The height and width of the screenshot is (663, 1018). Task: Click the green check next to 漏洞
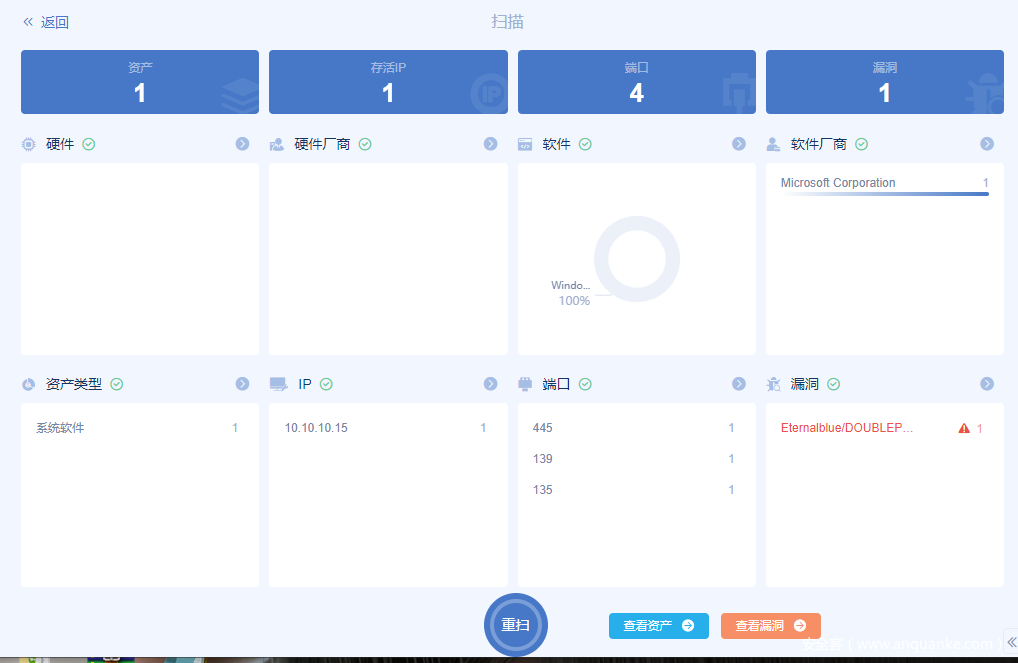click(x=833, y=384)
